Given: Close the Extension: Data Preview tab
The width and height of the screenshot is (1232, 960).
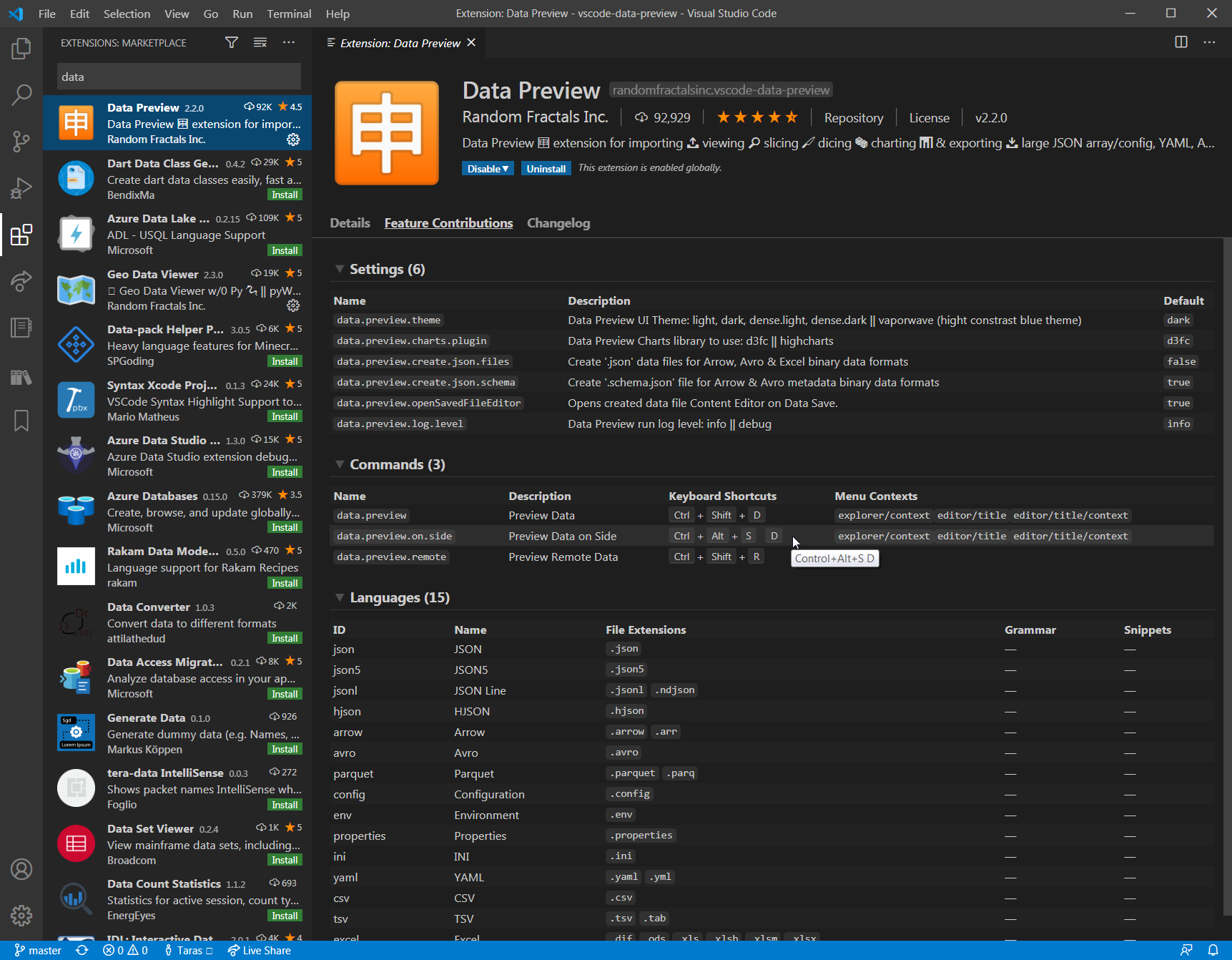Looking at the screenshot, I should [471, 43].
